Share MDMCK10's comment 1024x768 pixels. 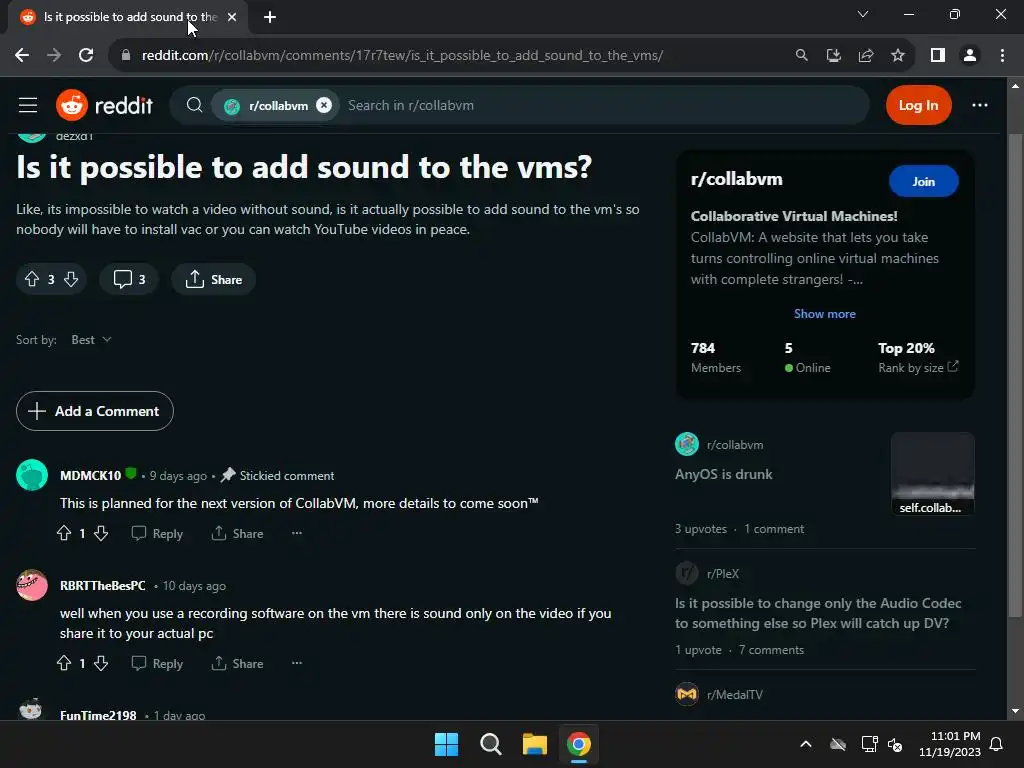click(x=237, y=534)
